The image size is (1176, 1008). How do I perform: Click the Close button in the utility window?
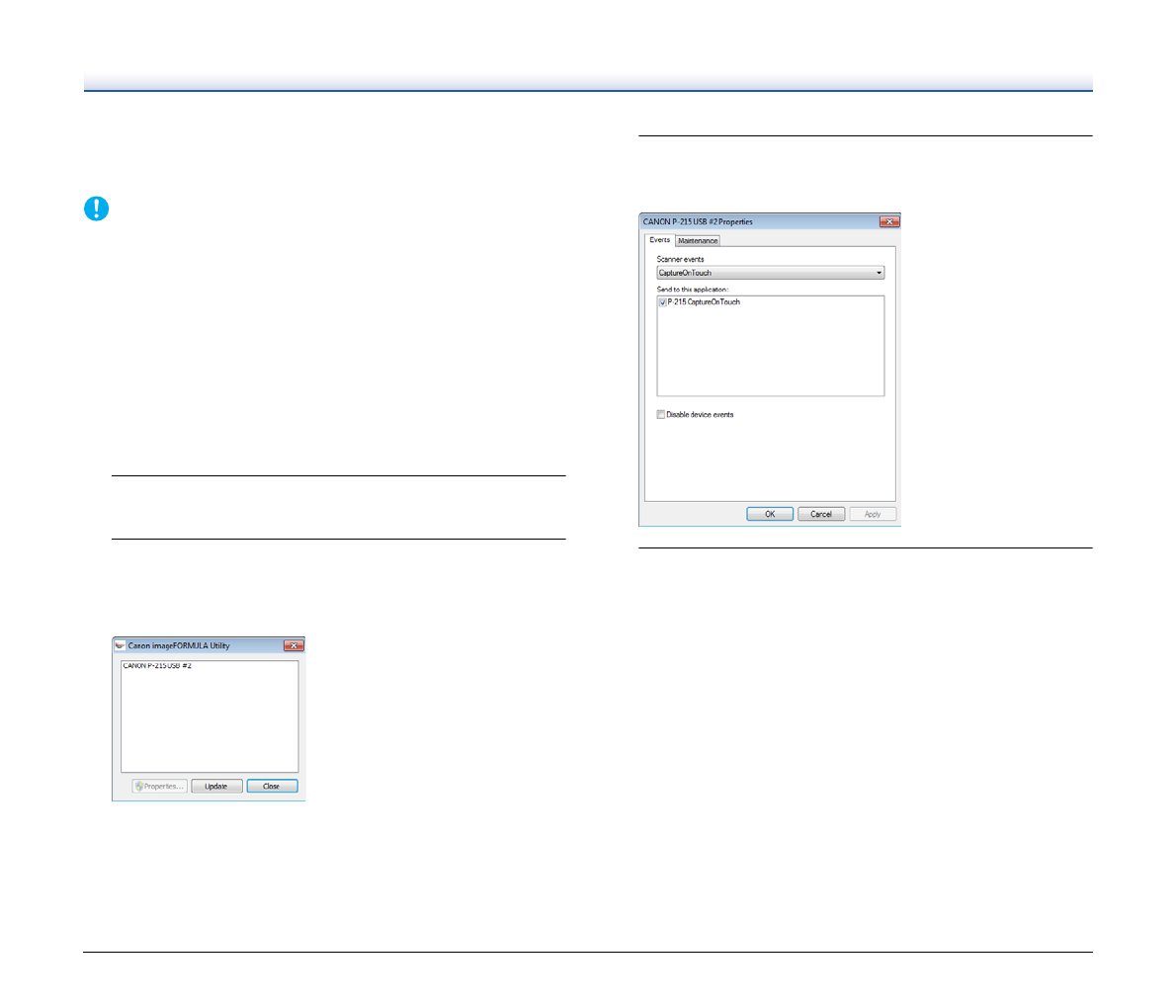pos(272,787)
